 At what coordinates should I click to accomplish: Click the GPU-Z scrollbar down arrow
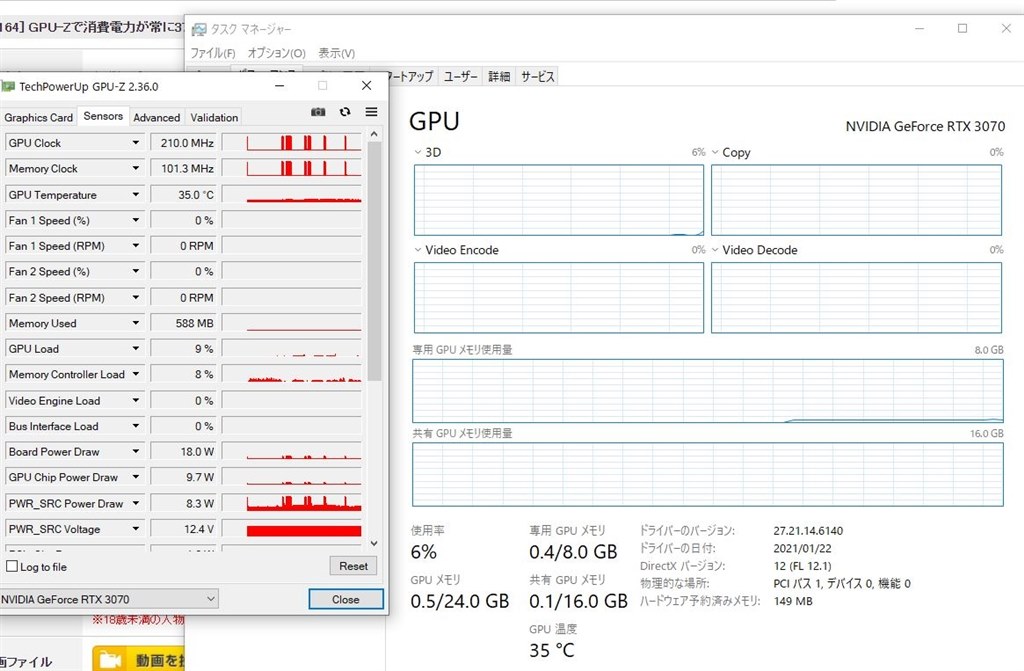[x=374, y=543]
